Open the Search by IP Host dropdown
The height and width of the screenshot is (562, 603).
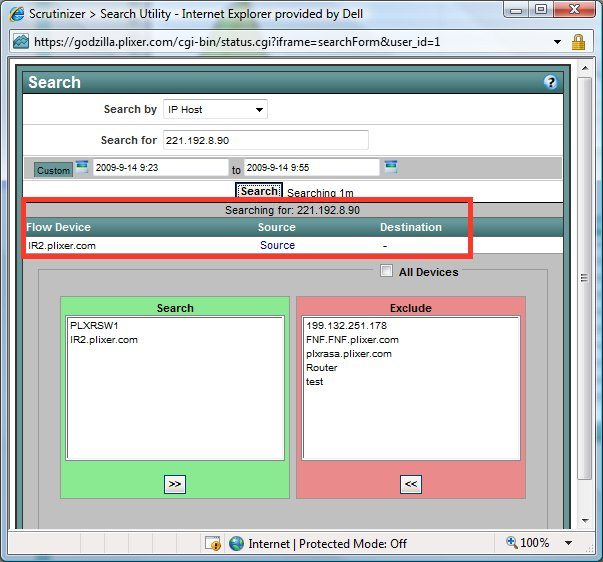coord(215,110)
